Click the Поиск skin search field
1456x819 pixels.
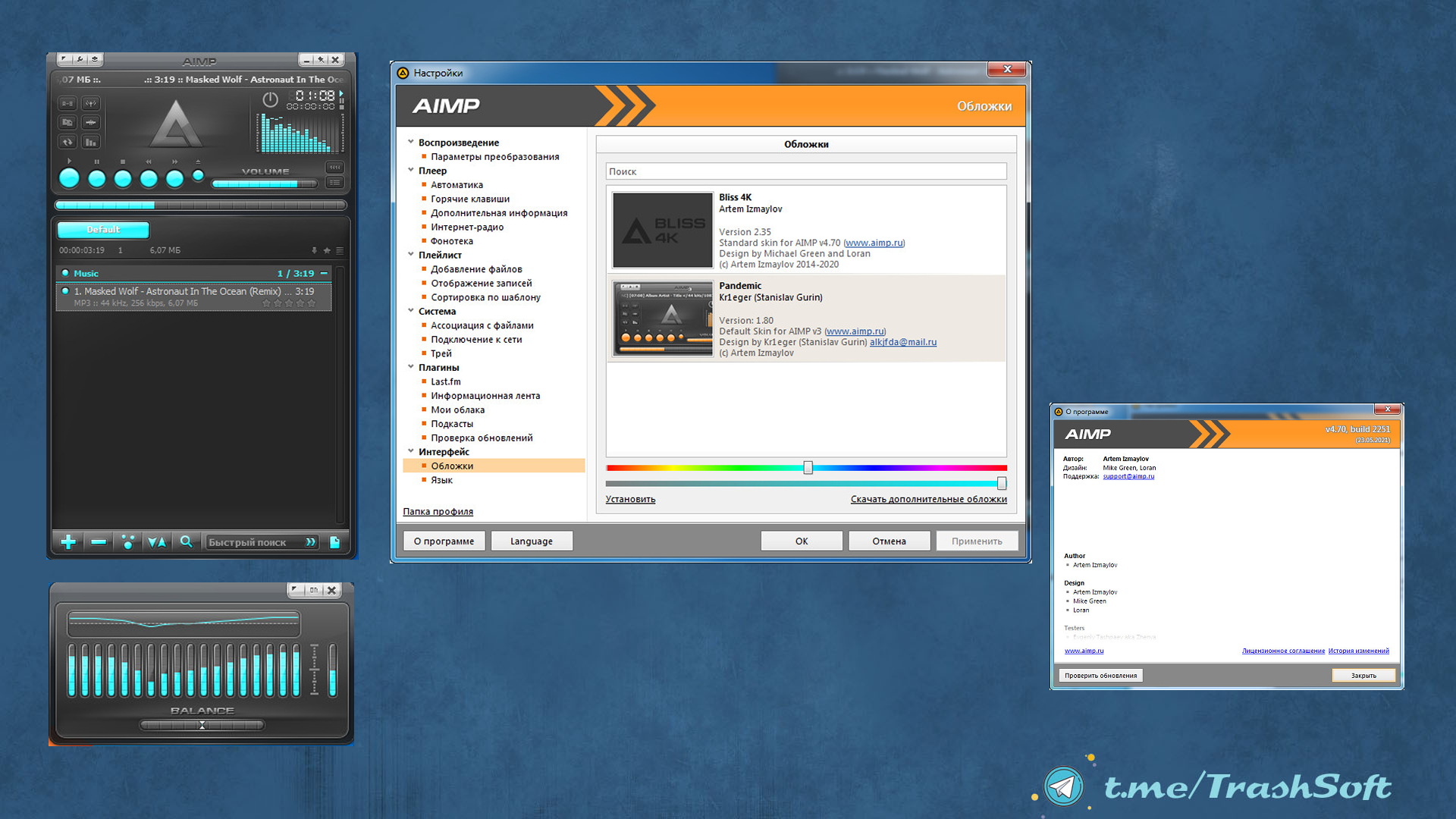click(x=806, y=172)
